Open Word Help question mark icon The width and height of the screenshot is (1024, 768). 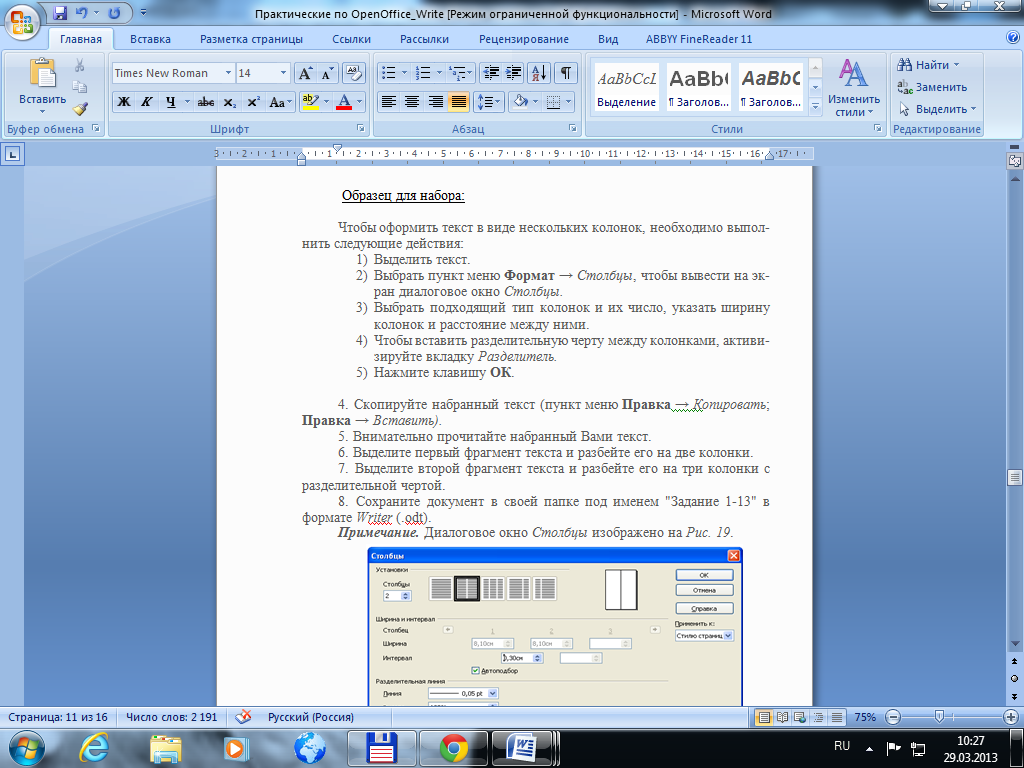[x=1012, y=38]
